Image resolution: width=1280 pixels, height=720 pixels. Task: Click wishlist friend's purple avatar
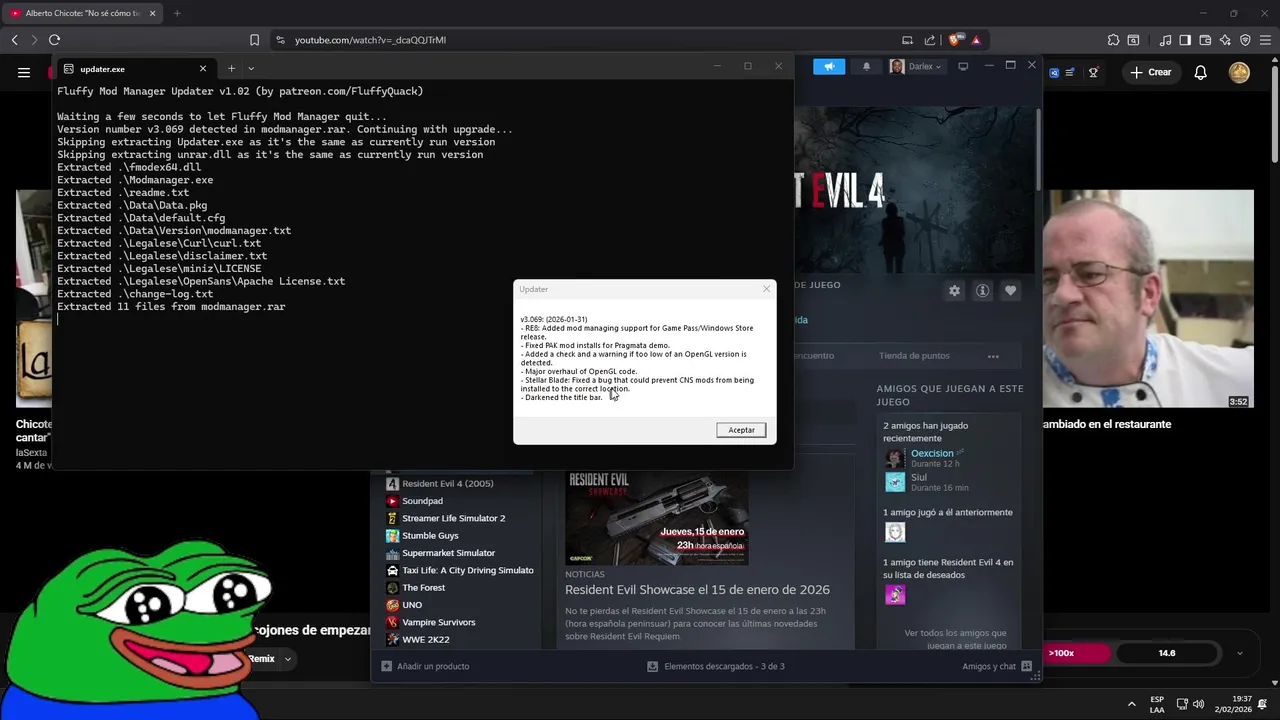(x=895, y=595)
